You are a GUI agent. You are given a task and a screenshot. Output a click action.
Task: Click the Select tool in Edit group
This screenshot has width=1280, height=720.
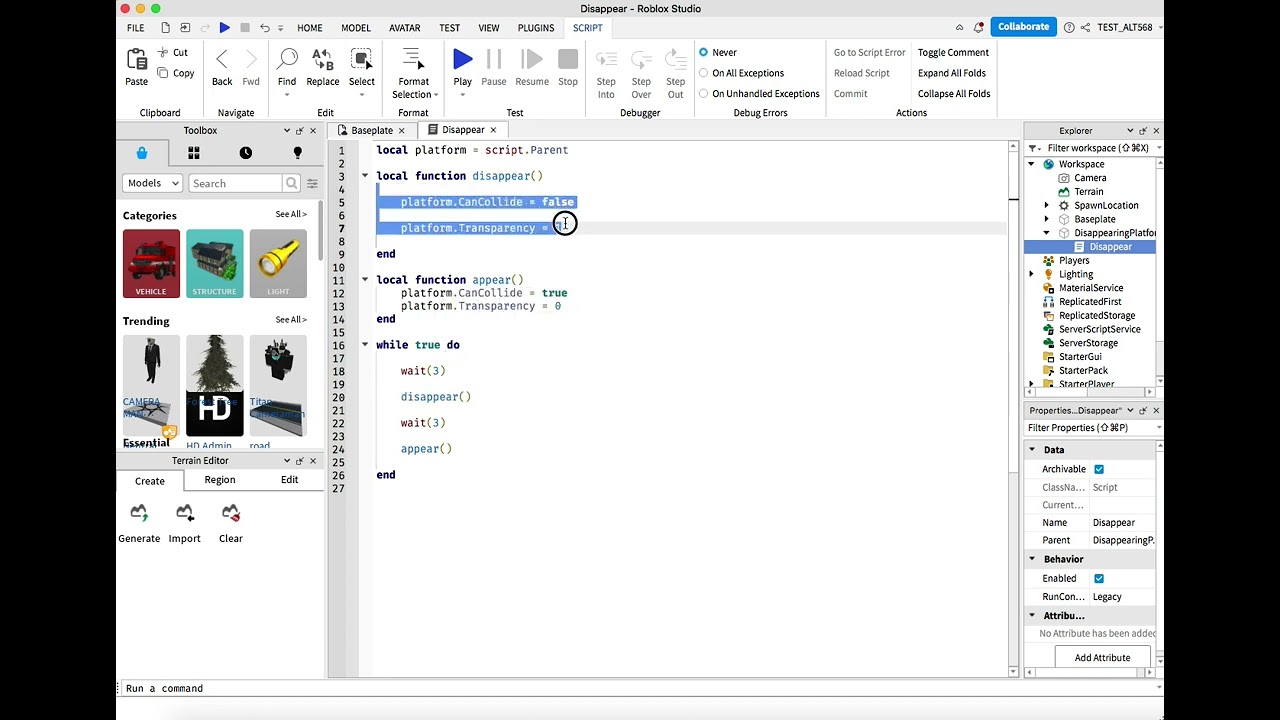pyautogui.click(x=362, y=60)
